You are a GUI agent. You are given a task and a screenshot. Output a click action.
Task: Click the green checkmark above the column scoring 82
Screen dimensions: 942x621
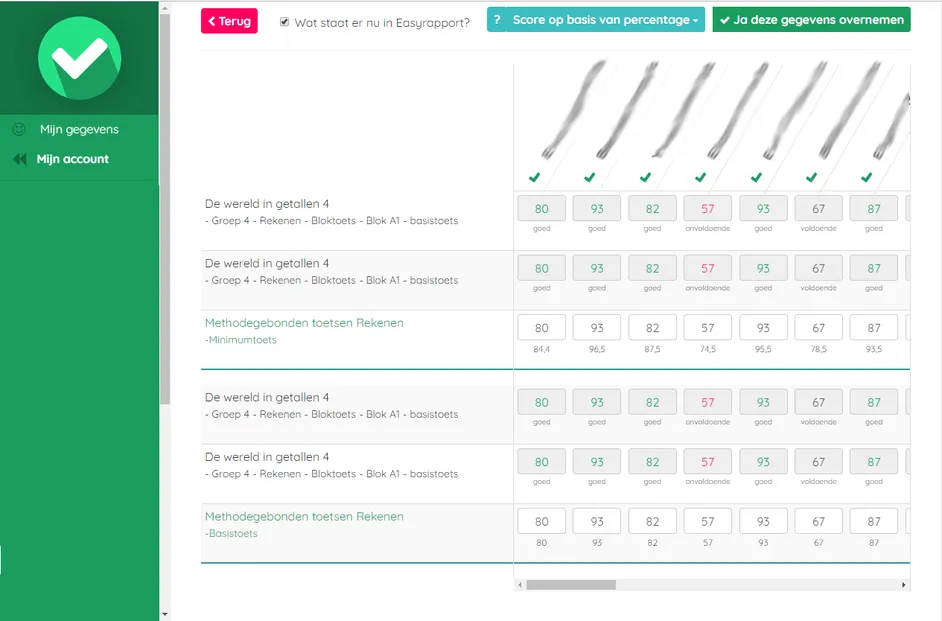(x=645, y=177)
